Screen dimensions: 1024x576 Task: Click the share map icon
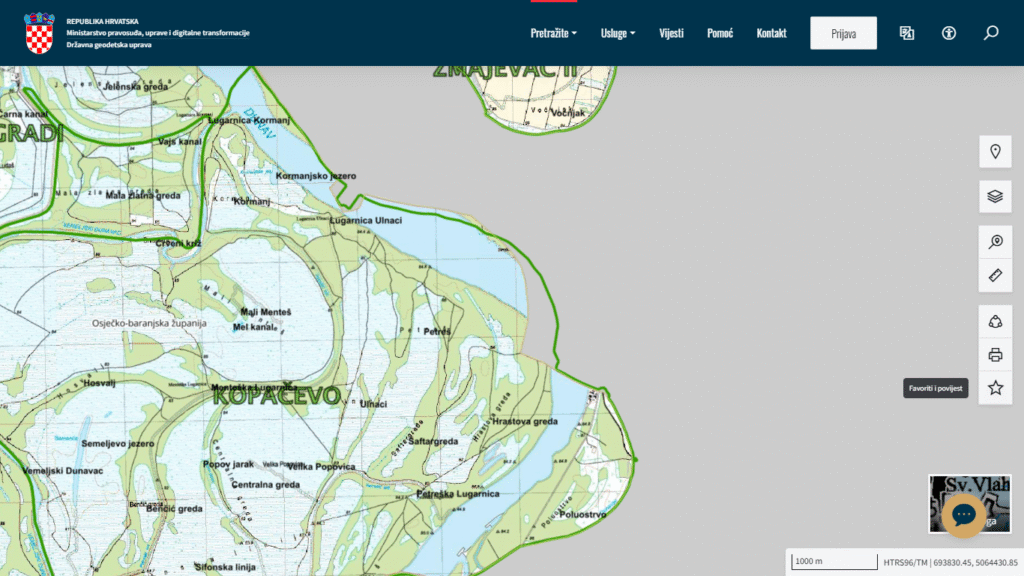click(995, 321)
